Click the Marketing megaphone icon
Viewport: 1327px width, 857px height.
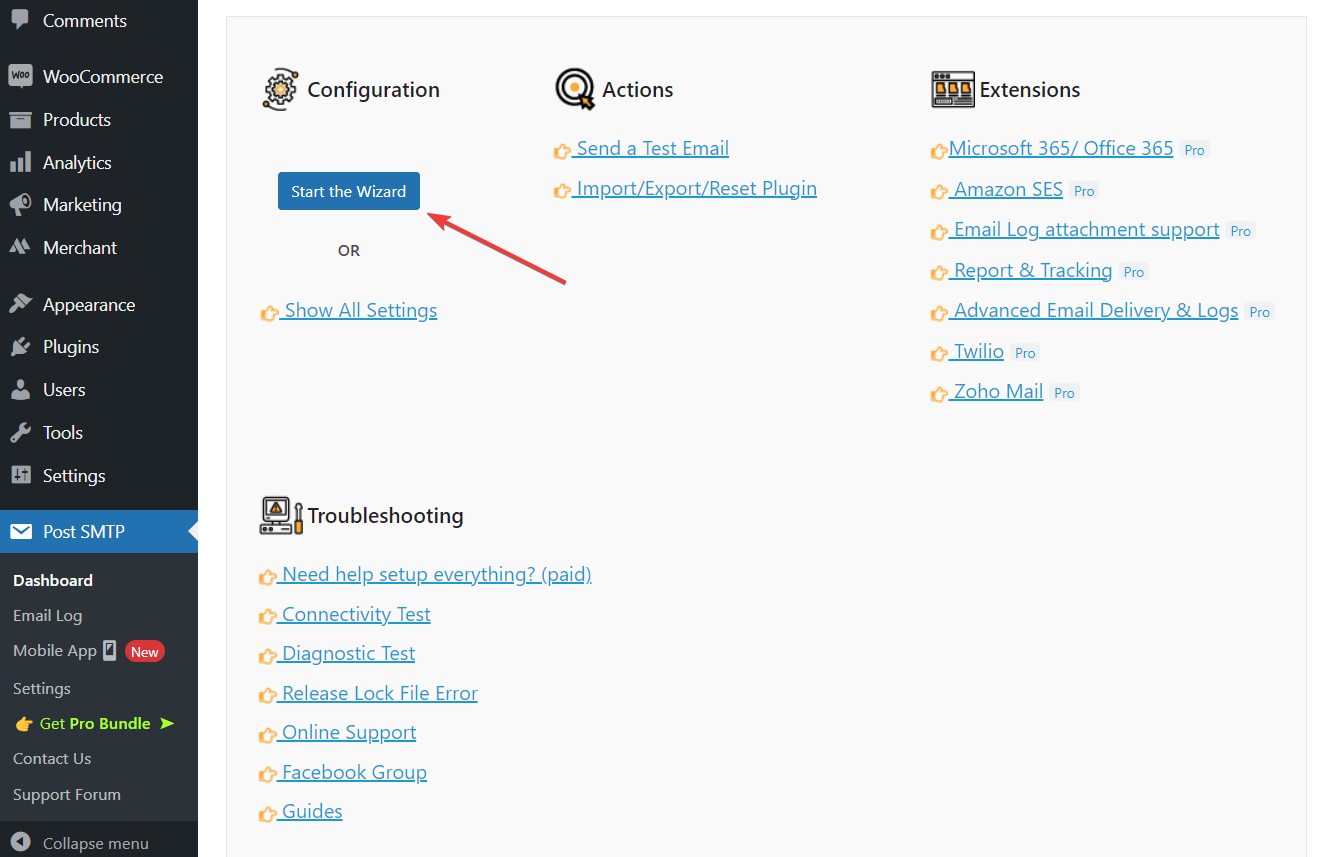point(20,205)
